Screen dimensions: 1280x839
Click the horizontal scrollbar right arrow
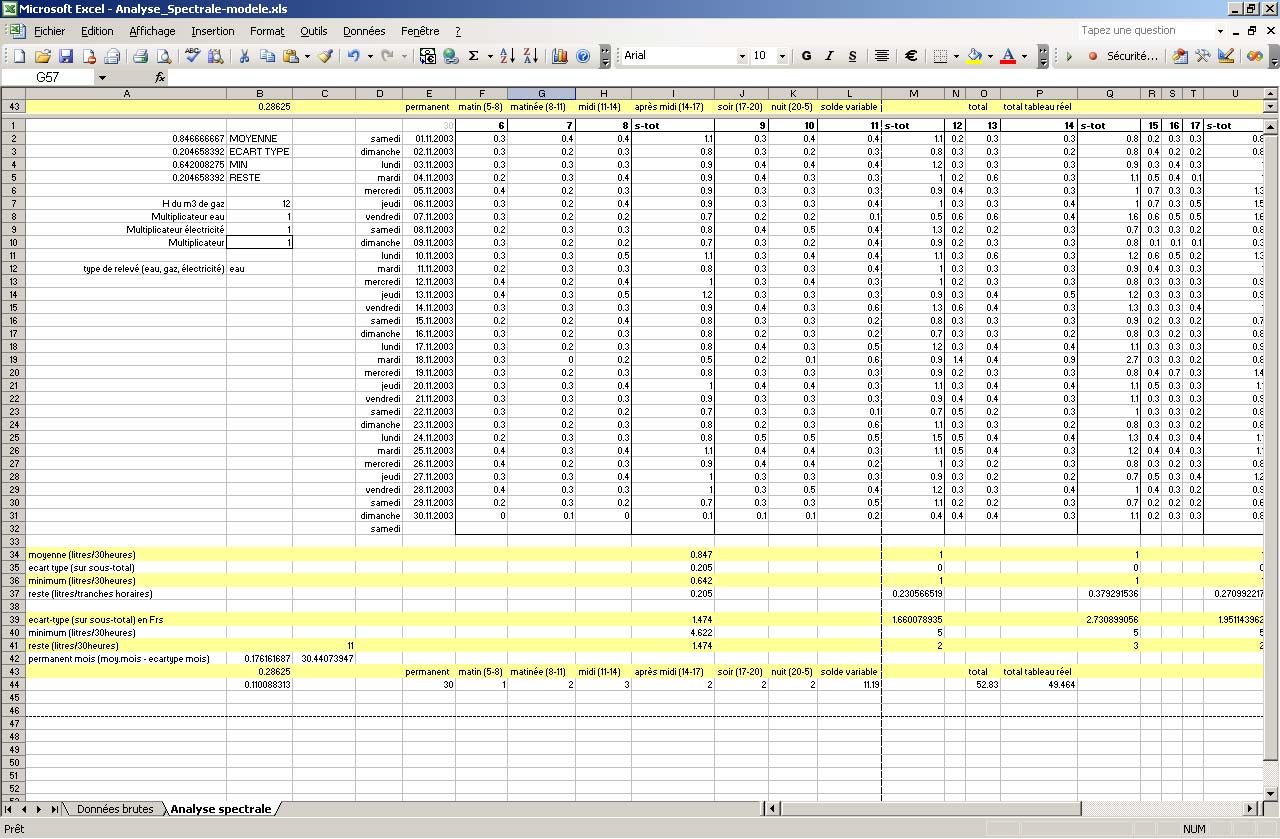tap(1250, 808)
